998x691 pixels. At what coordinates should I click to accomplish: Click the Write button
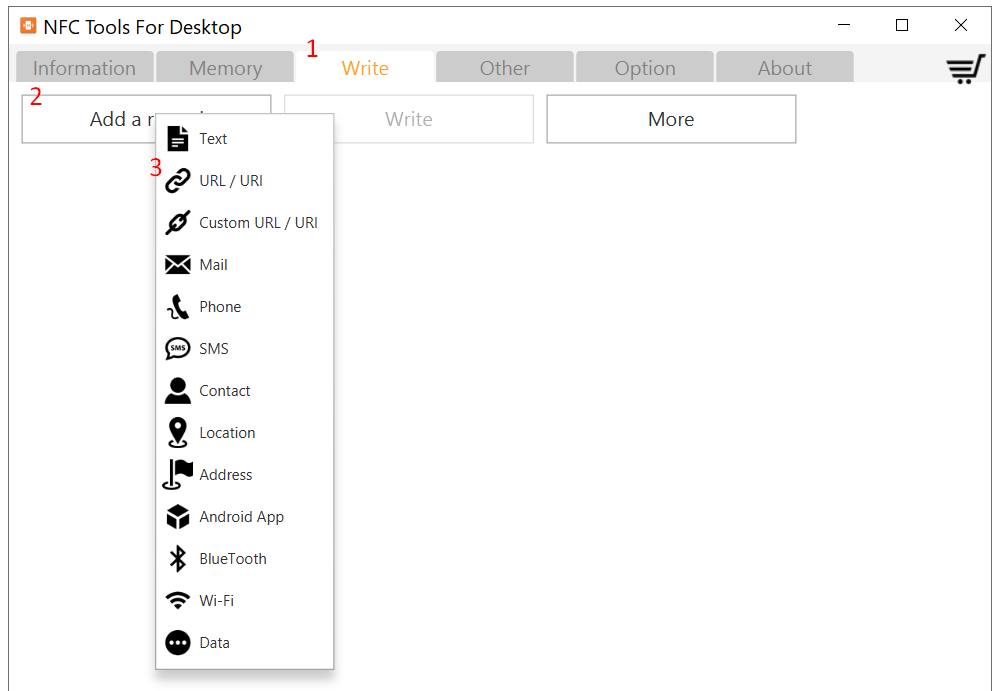(409, 119)
